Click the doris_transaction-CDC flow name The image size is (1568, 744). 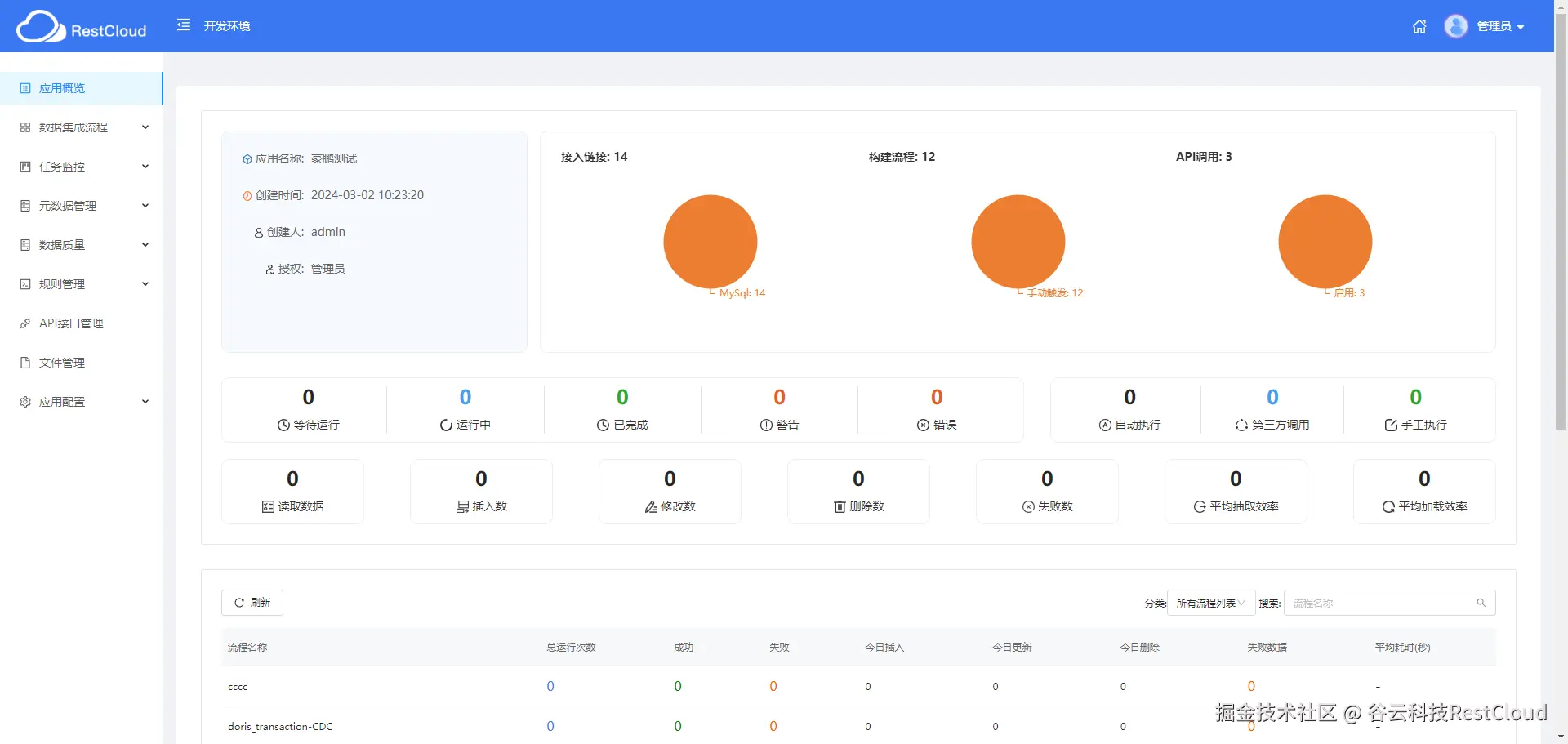[280, 726]
